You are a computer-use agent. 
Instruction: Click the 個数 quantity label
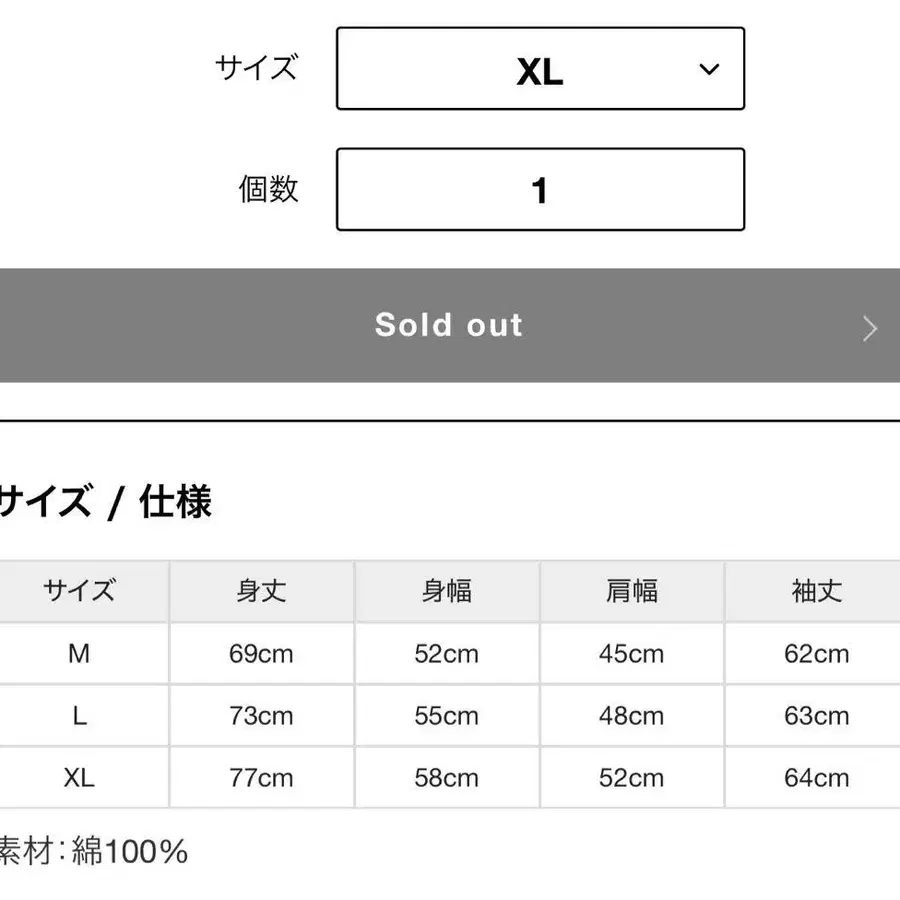(x=268, y=188)
